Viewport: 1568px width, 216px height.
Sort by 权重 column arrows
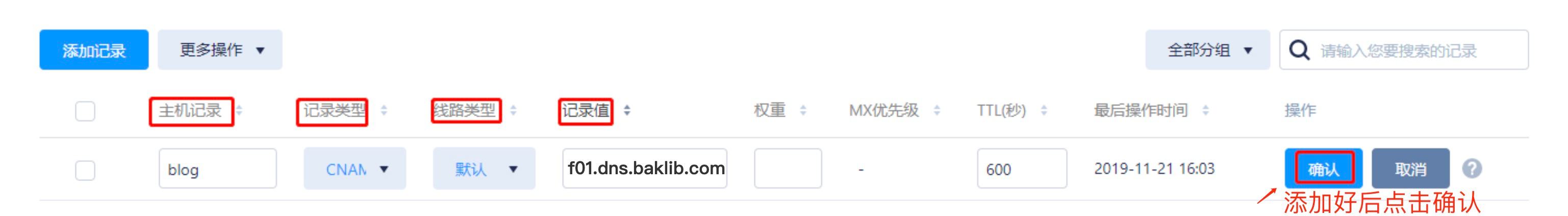coord(803,110)
